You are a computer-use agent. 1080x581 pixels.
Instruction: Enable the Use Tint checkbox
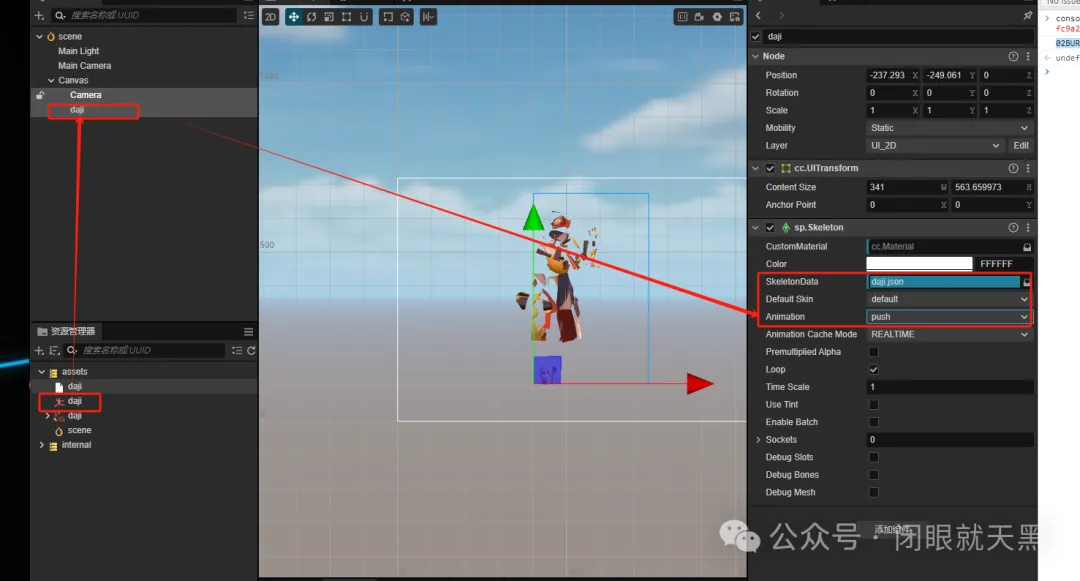tap(873, 405)
